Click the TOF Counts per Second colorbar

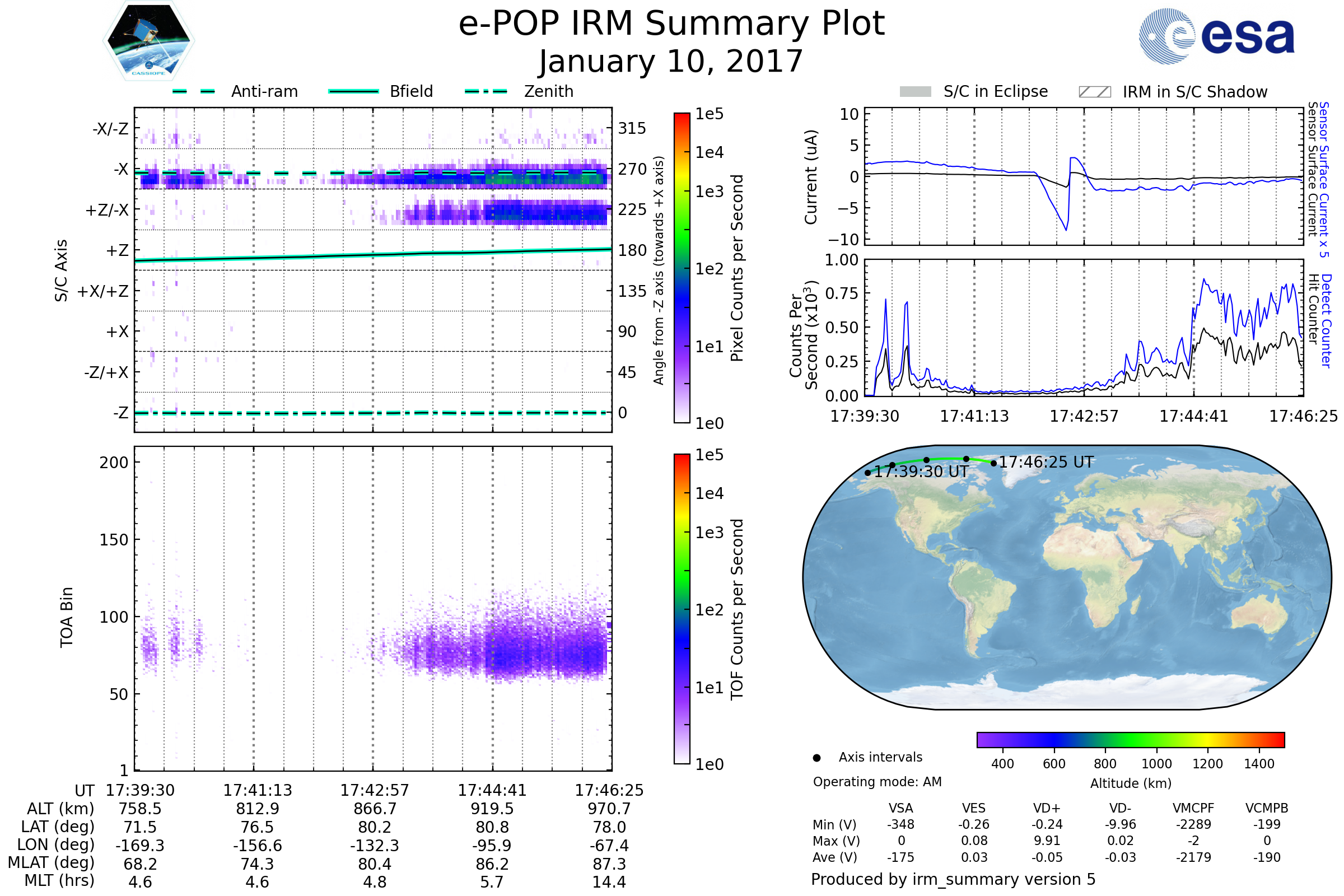682,609
